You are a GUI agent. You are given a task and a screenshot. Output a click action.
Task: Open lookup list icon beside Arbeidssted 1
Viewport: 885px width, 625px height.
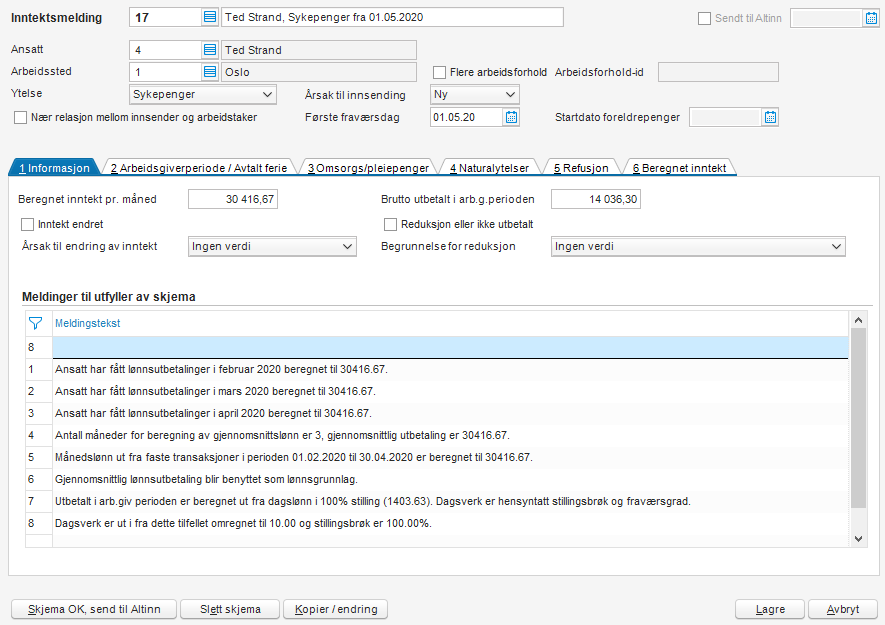click(209, 72)
